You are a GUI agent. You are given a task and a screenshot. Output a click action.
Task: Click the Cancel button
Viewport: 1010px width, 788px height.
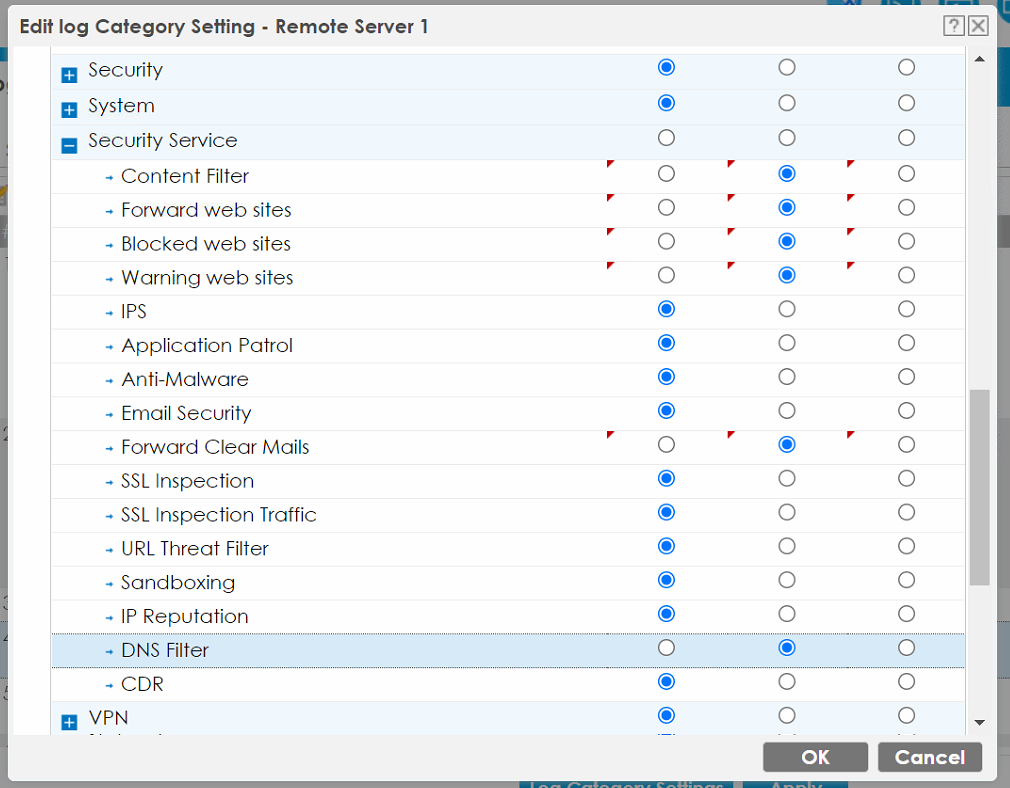click(x=929, y=757)
